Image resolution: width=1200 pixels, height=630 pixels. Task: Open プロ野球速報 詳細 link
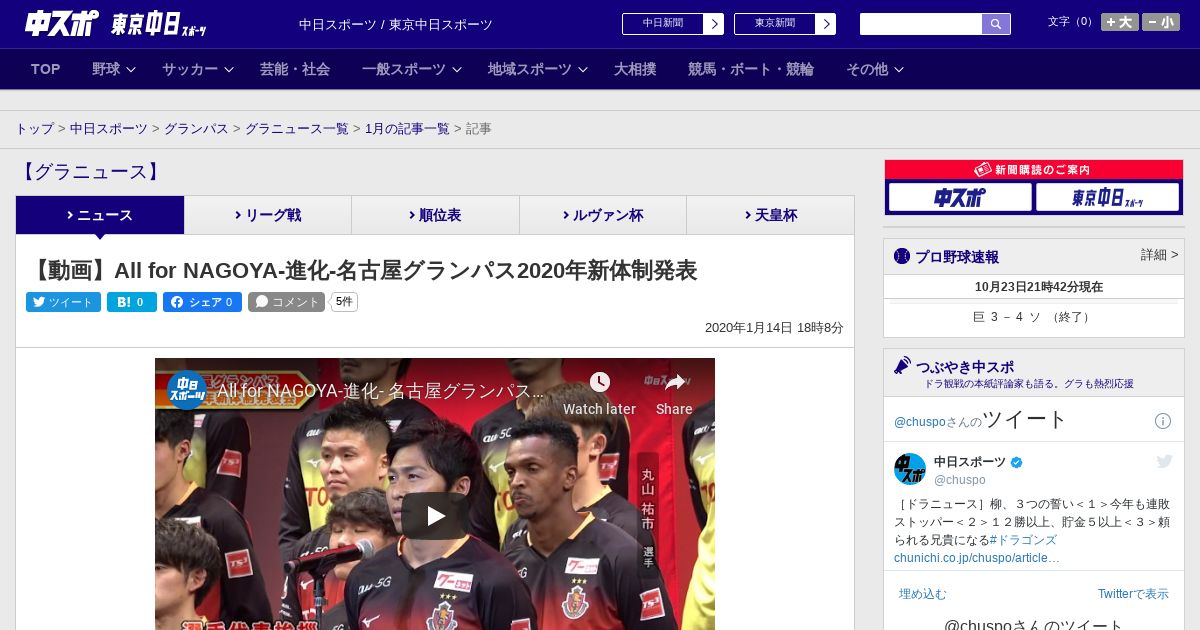(x=1159, y=255)
